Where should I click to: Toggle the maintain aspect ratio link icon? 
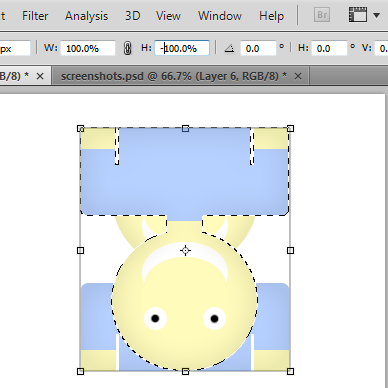[127, 49]
